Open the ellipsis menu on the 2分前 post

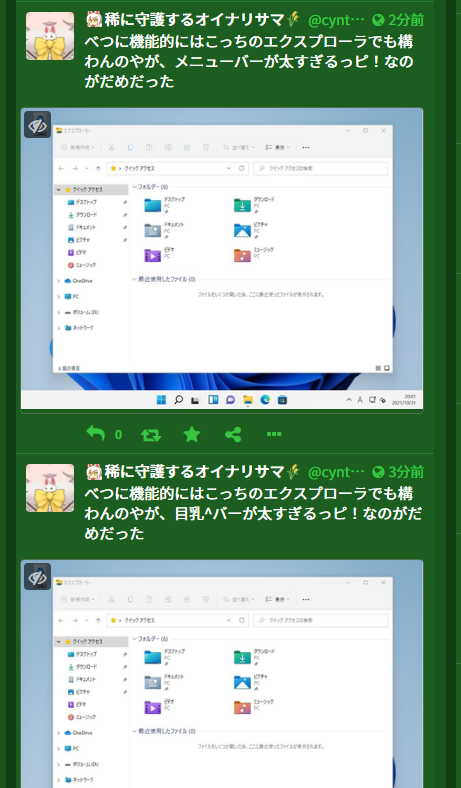pyautogui.click(x=273, y=434)
